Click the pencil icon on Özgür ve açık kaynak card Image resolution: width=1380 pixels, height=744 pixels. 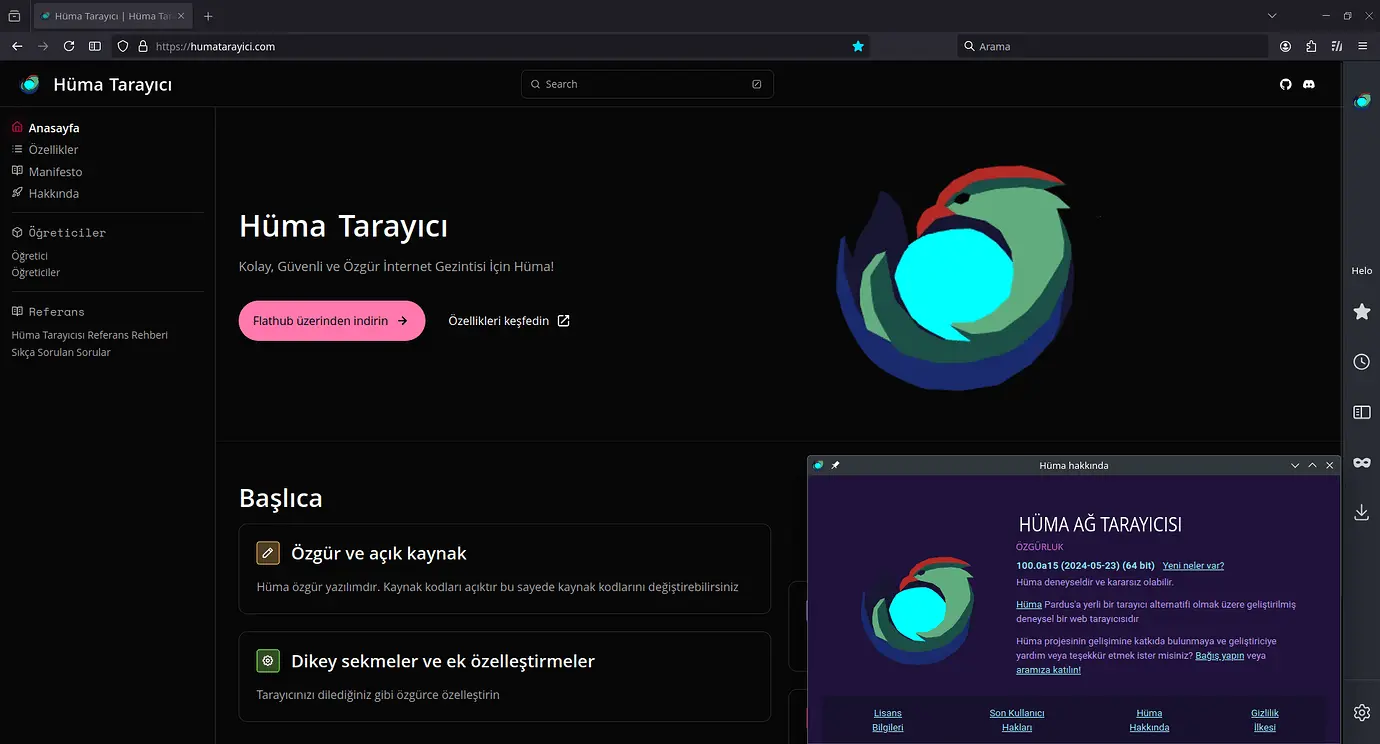tap(268, 553)
